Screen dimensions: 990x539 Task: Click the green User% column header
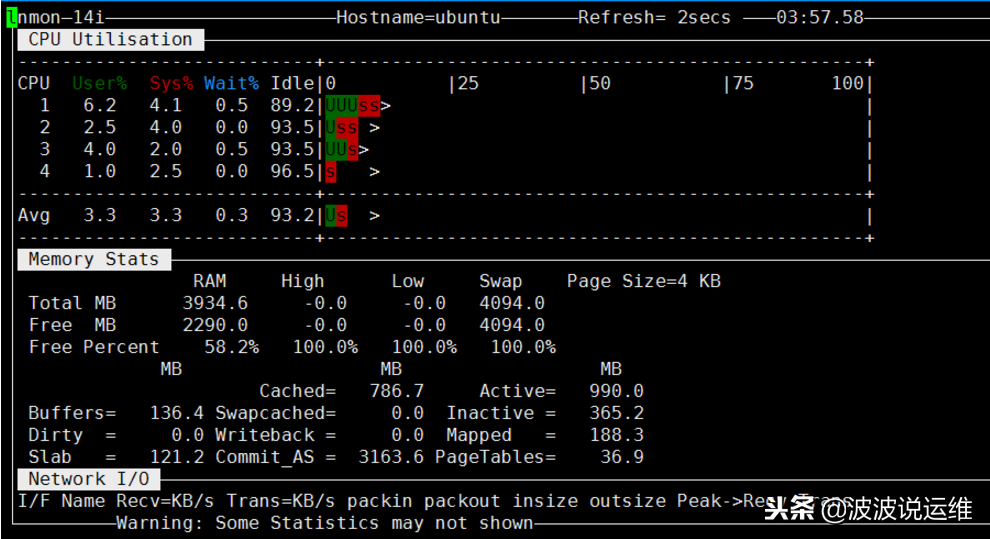pos(99,83)
